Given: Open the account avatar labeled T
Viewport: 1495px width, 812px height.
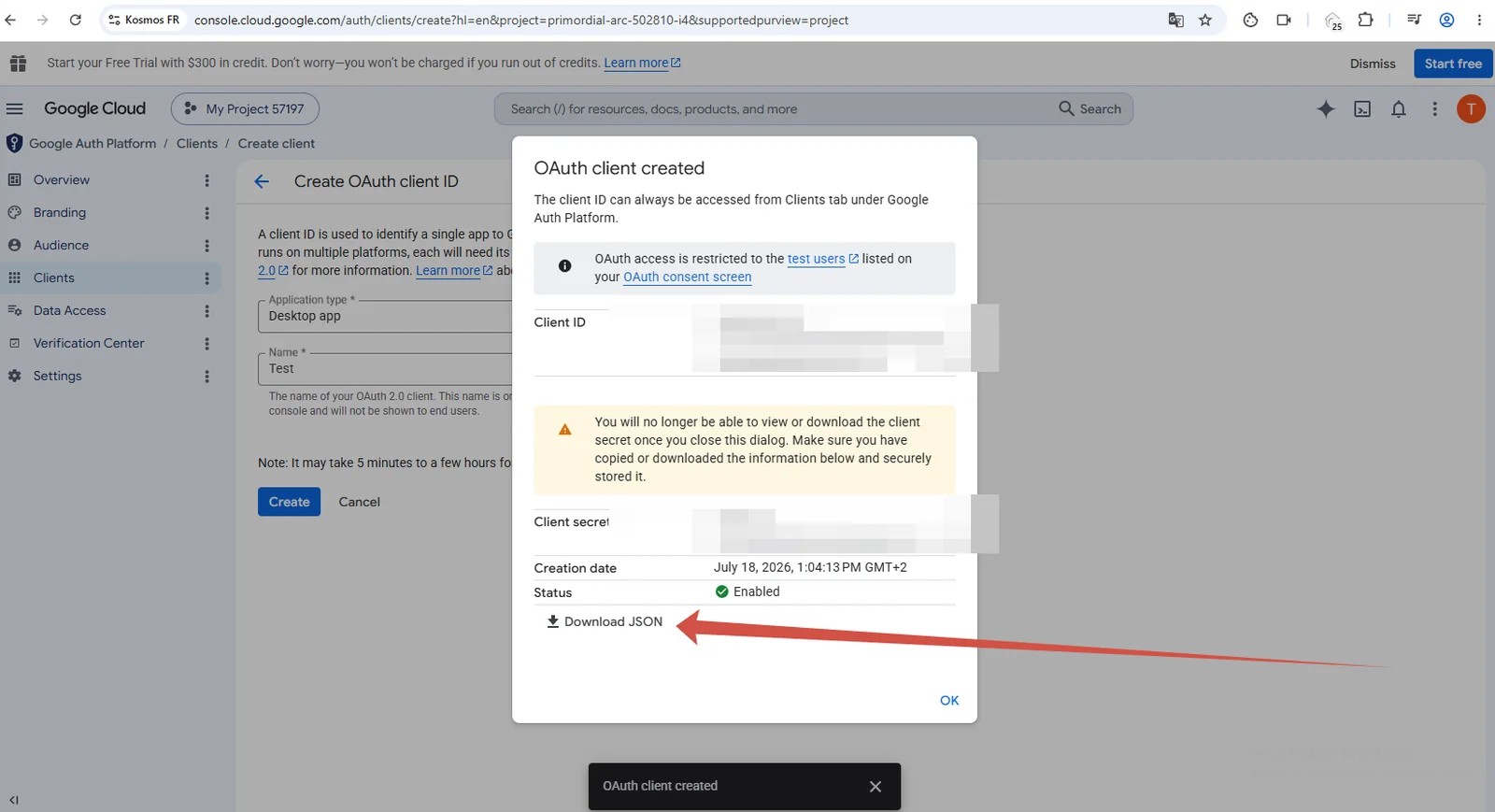Looking at the screenshot, I should click(1471, 108).
